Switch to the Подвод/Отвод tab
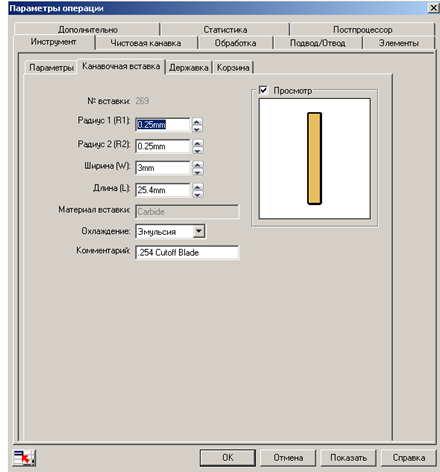 [317, 43]
